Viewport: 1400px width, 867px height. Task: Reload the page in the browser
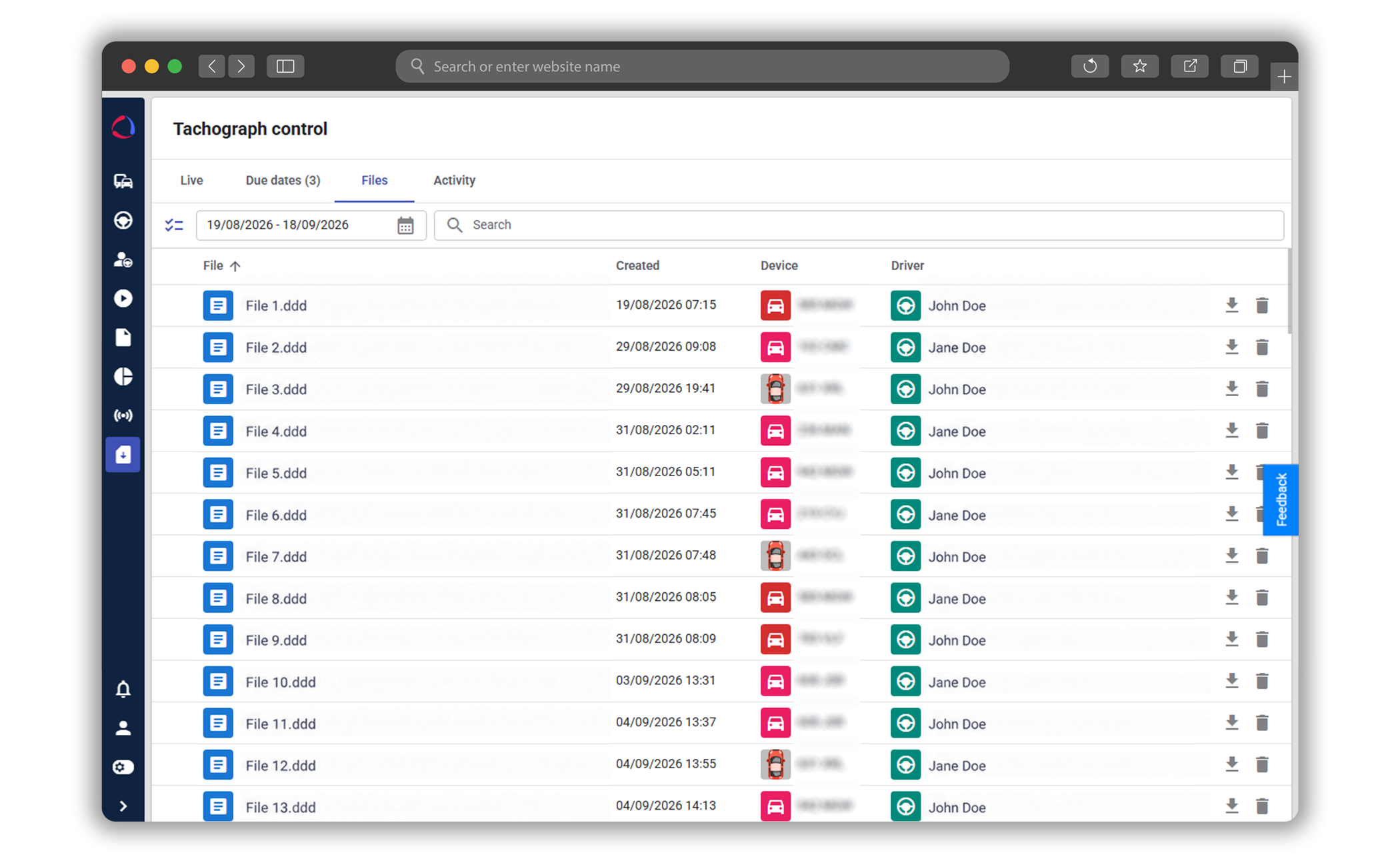click(x=1090, y=66)
